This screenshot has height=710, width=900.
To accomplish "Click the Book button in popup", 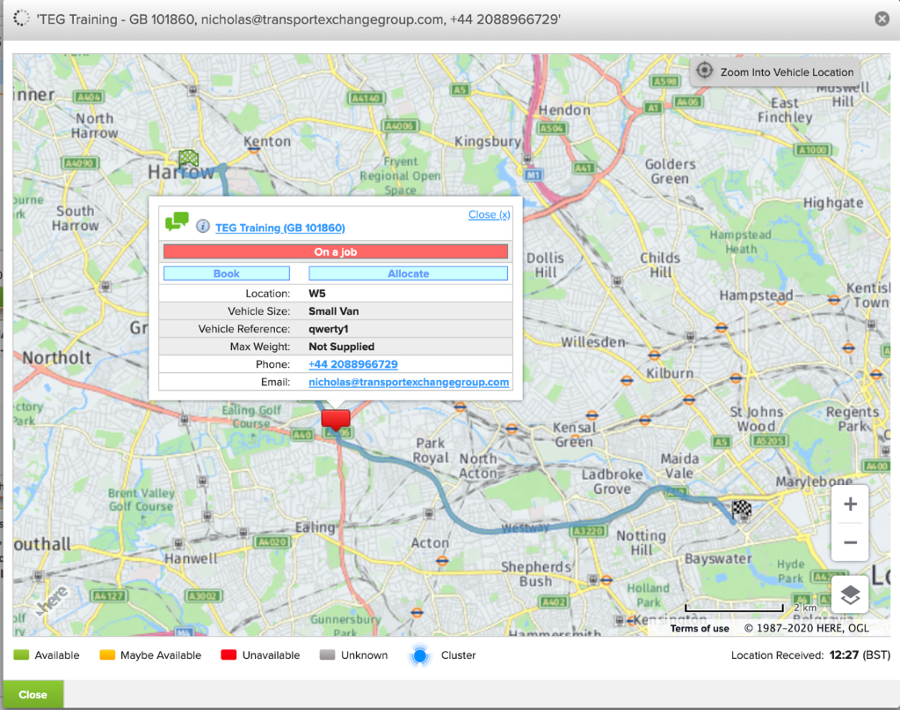I will [226, 273].
